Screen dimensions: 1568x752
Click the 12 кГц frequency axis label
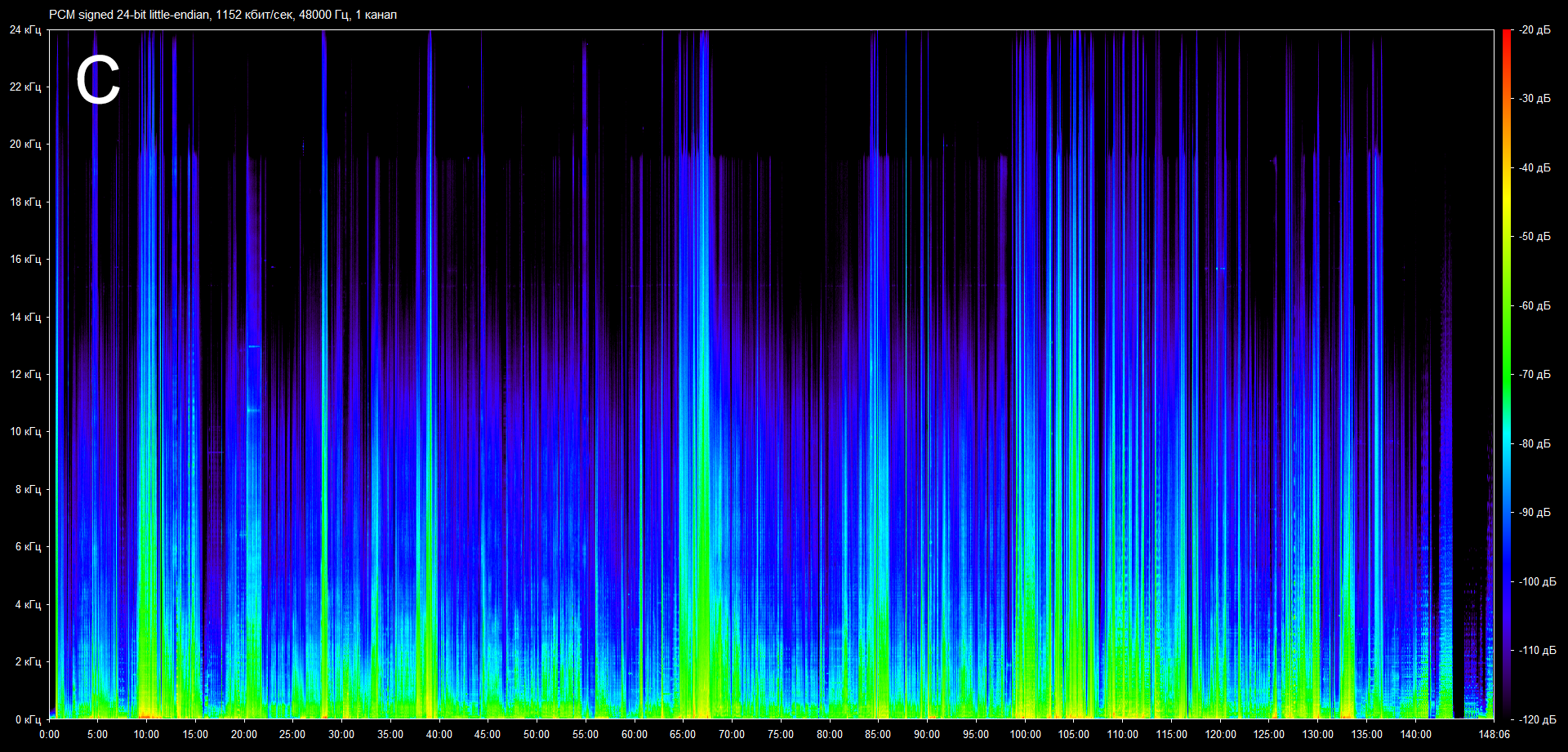(25, 374)
